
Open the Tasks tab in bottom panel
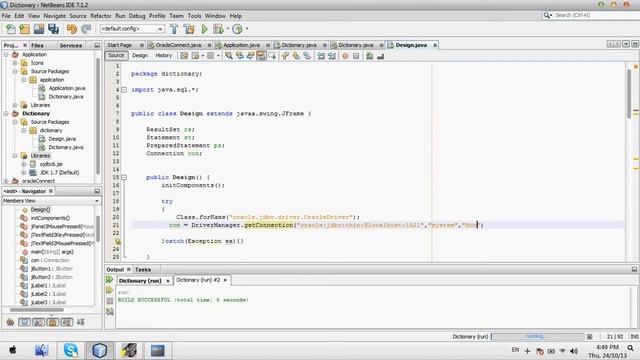(x=143, y=270)
